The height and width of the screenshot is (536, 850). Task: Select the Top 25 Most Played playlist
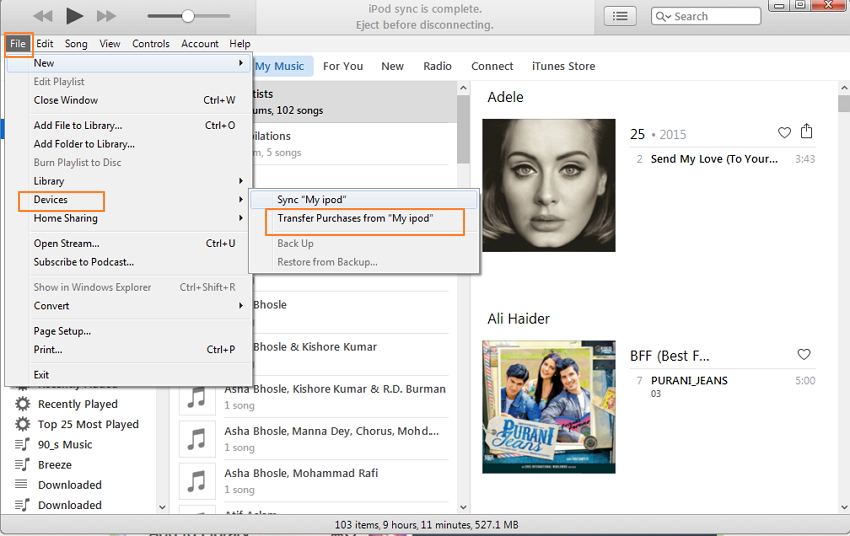click(88, 424)
